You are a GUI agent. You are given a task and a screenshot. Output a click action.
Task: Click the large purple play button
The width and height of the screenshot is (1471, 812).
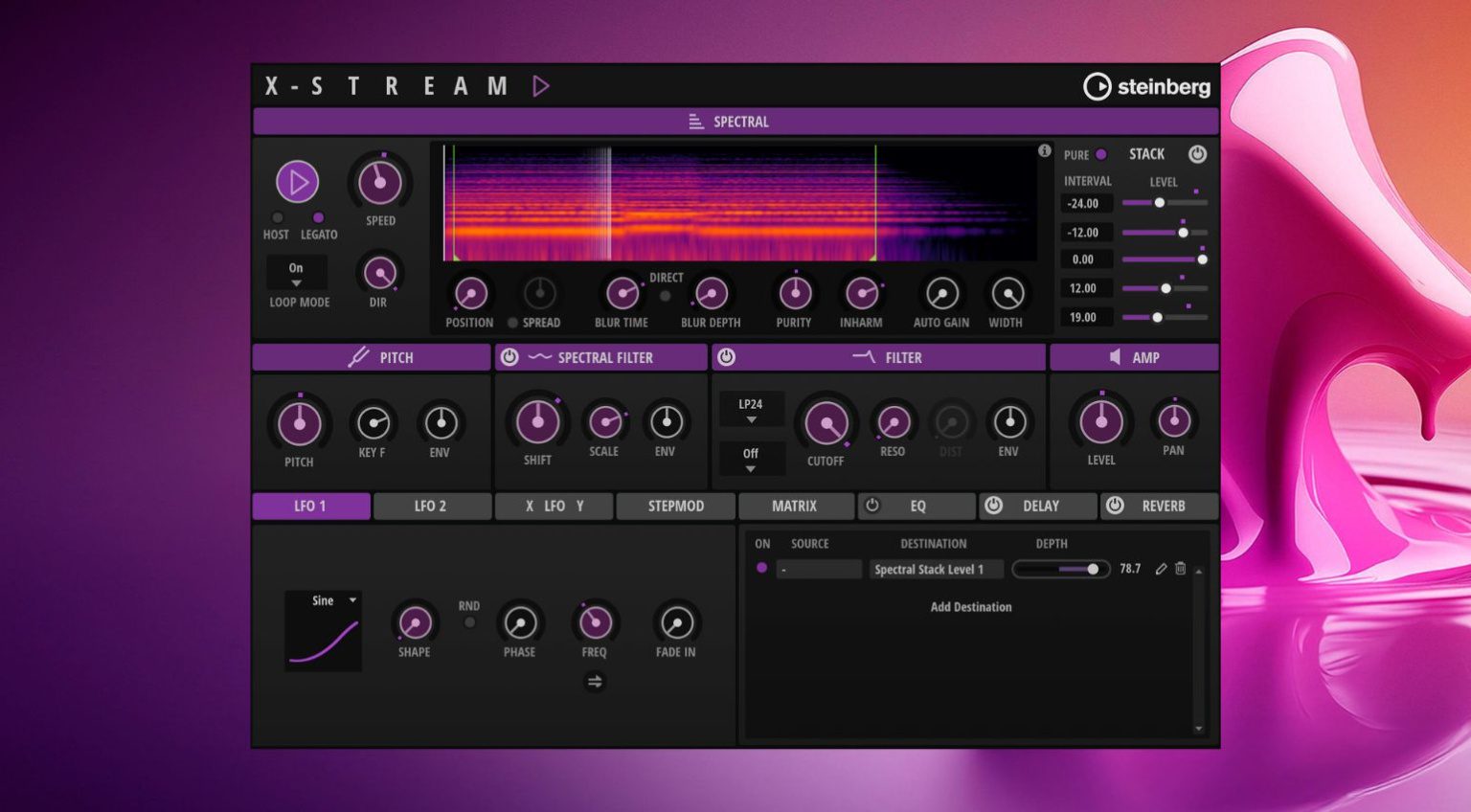[x=297, y=181]
